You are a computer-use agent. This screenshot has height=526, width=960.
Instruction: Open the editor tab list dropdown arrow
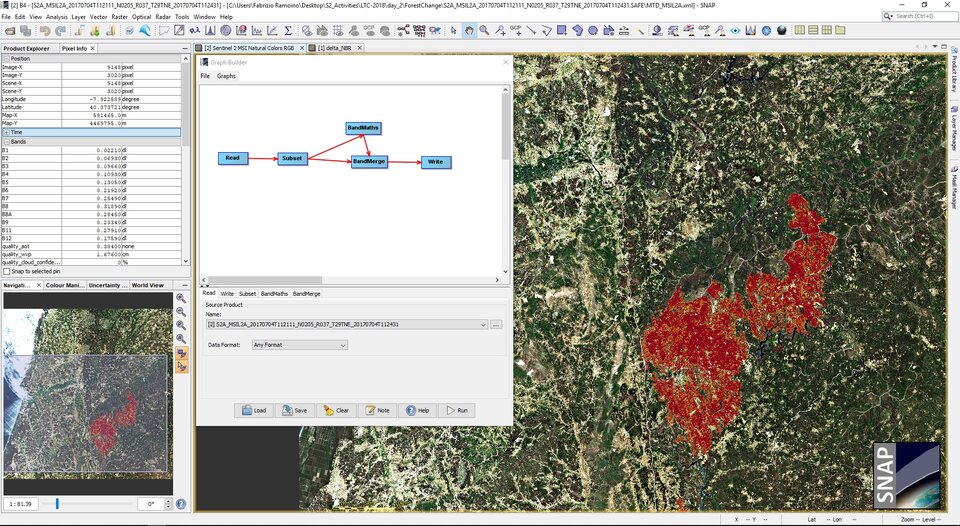tap(936, 46)
